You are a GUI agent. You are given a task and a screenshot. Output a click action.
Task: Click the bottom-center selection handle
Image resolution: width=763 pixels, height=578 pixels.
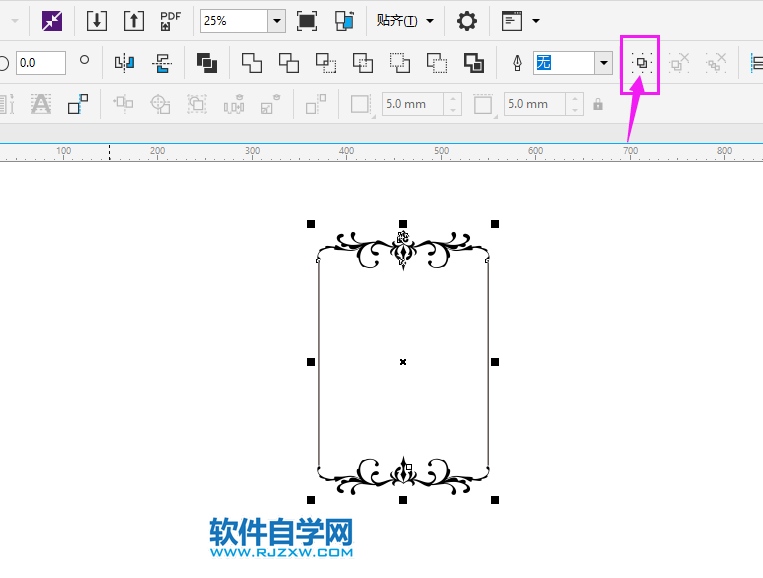403,500
